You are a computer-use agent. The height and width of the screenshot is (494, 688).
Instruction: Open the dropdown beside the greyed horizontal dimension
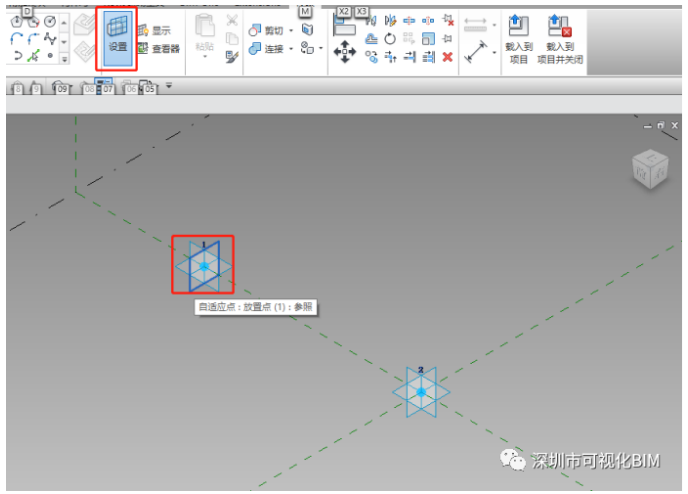494,25
